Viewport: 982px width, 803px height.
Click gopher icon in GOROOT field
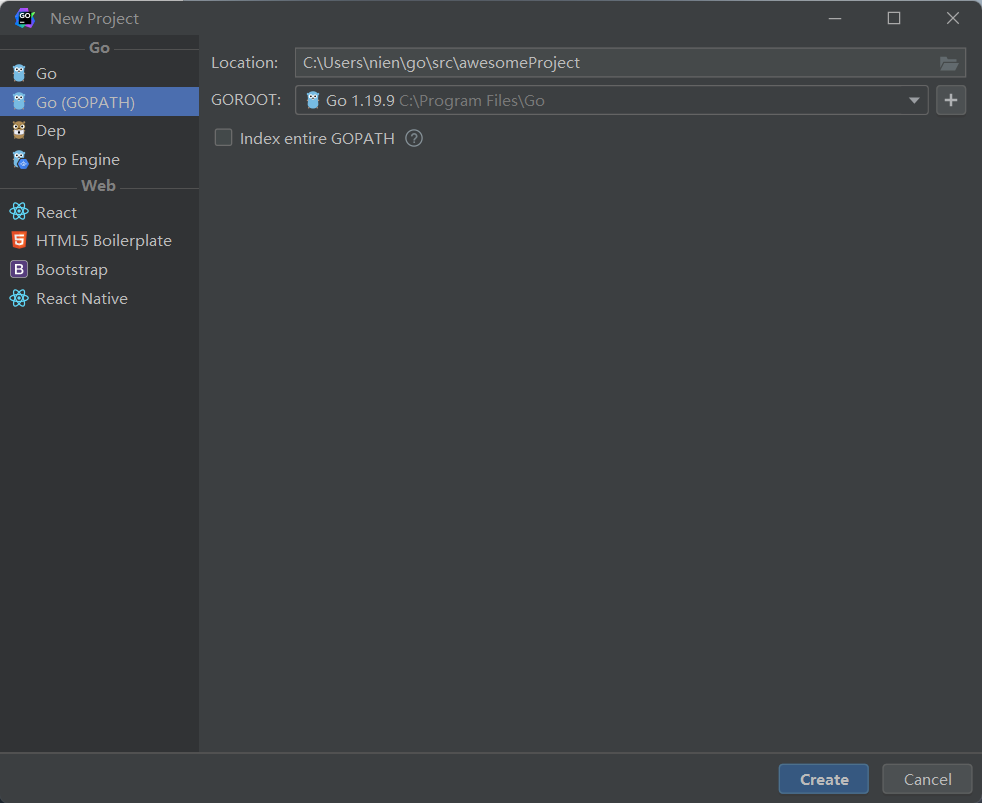pyautogui.click(x=313, y=100)
